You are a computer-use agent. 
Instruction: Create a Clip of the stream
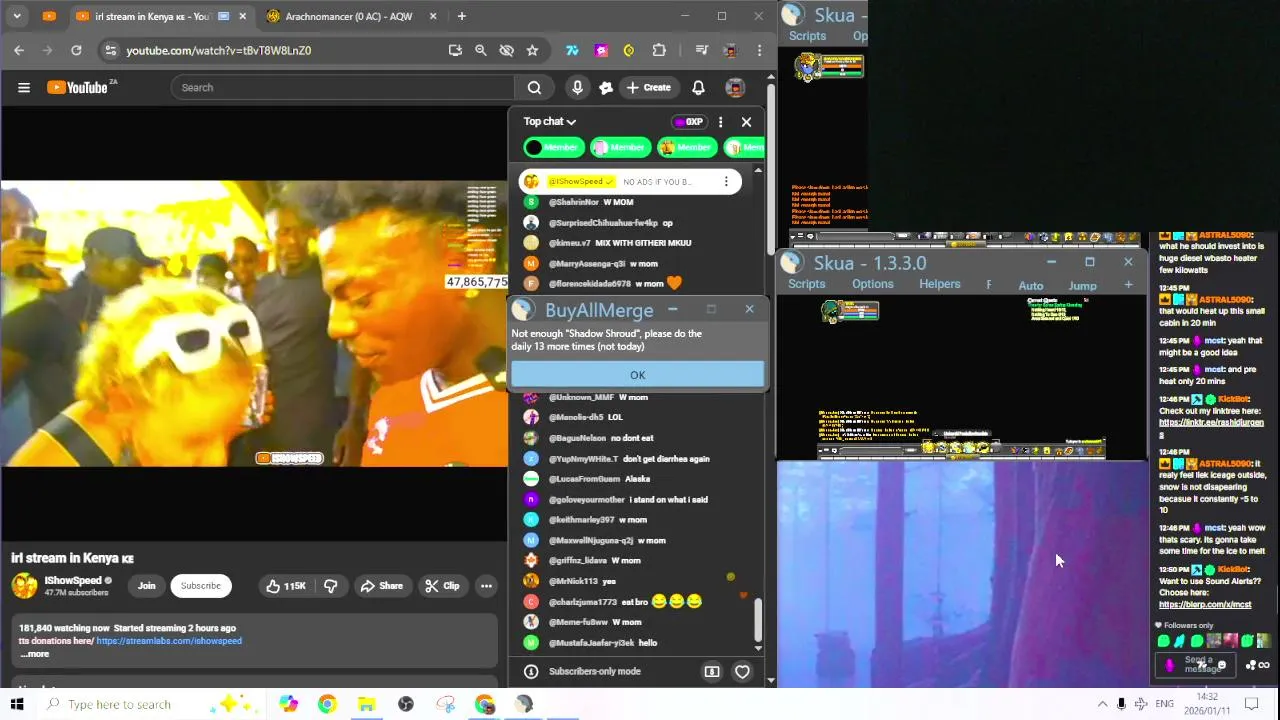440,586
